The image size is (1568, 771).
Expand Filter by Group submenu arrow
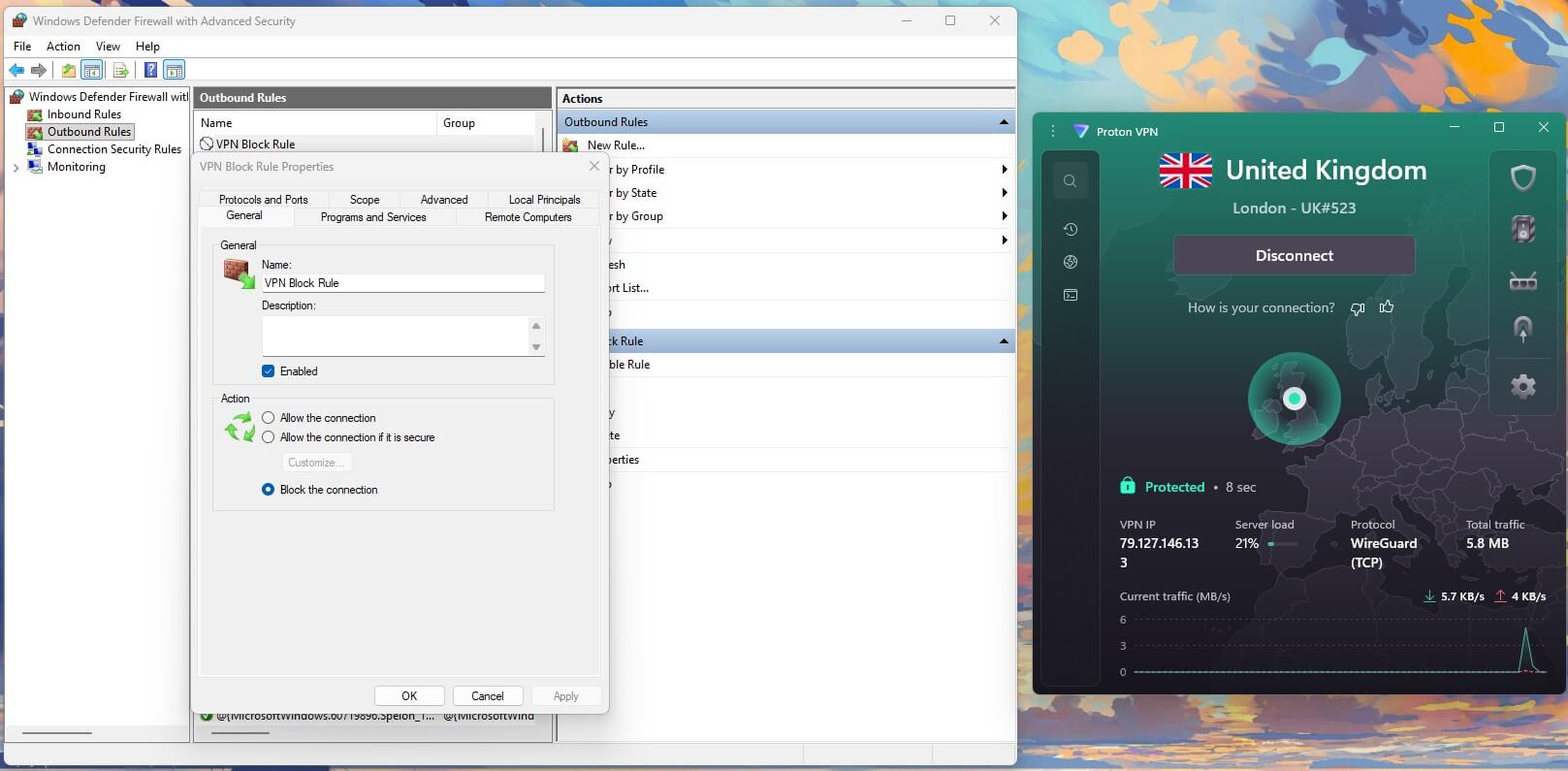[x=1005, y=216]
